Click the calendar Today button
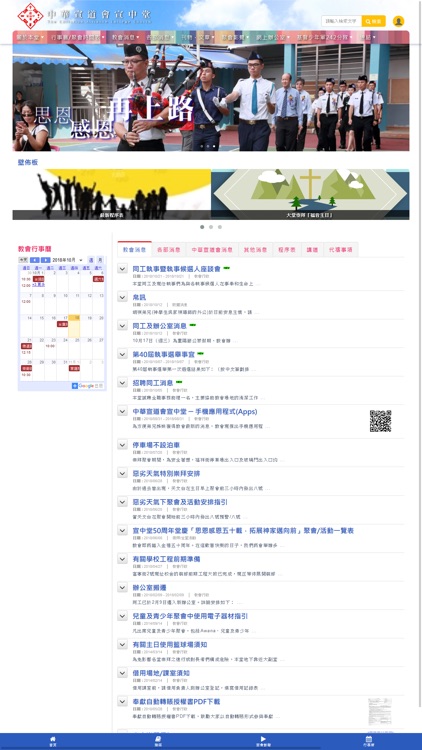422x750 pixels. [23, 260]
